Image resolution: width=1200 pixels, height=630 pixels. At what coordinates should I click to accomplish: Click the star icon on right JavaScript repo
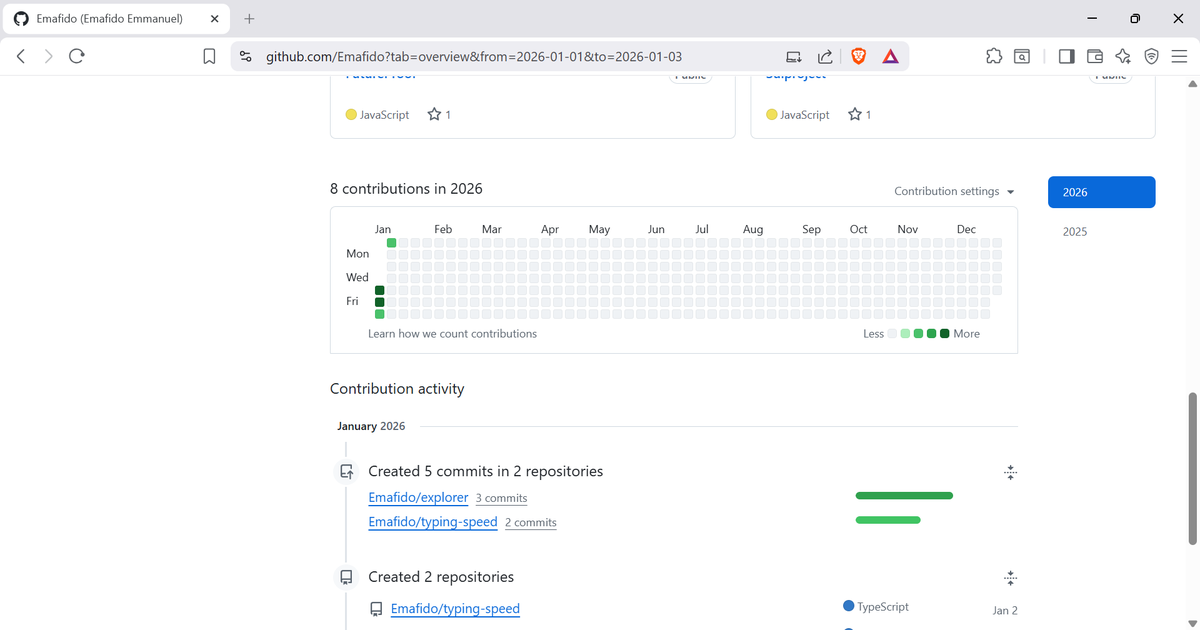pyautogui.click(x=854, y=115)
